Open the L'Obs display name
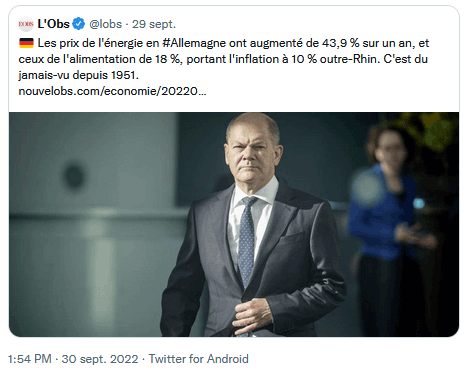Screen dimensions: 467x375 (53, 24)
